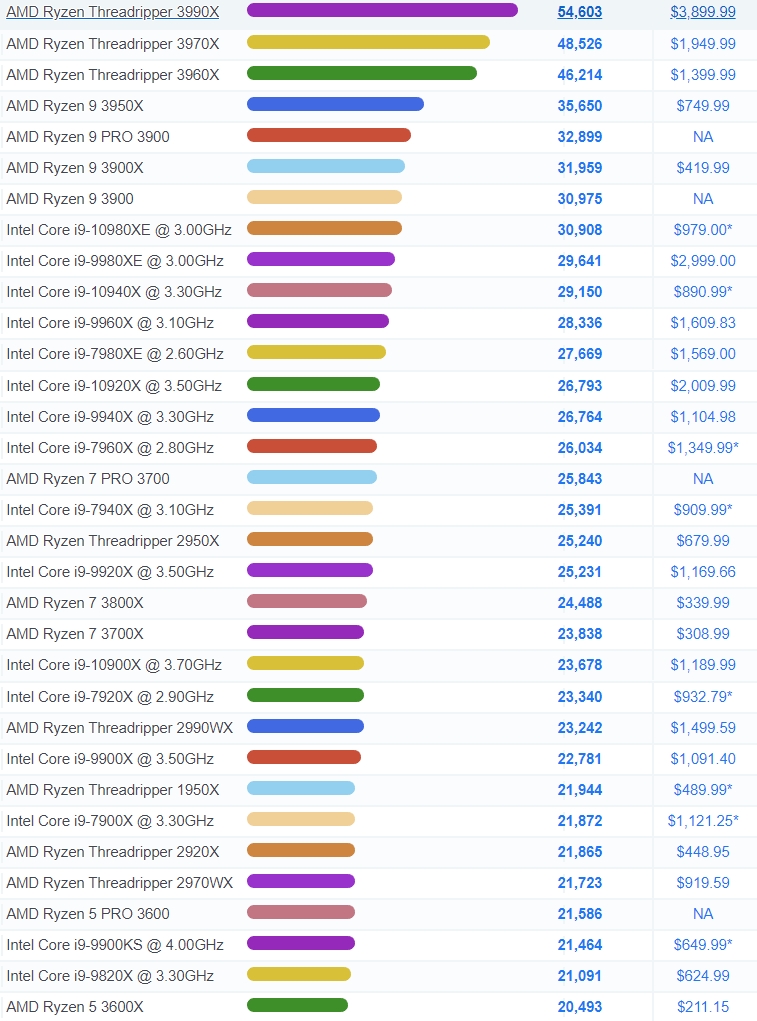Open the AMD Ryzen Threadripper 3990X link
Viewport: 757px width, 1021px height.
click(113, 12)
